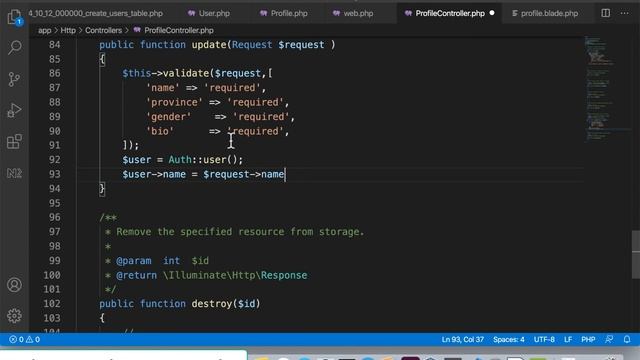This screenshot has height=360, width=640.
Task: Open the Extensions view
Action: click(14, 142)
